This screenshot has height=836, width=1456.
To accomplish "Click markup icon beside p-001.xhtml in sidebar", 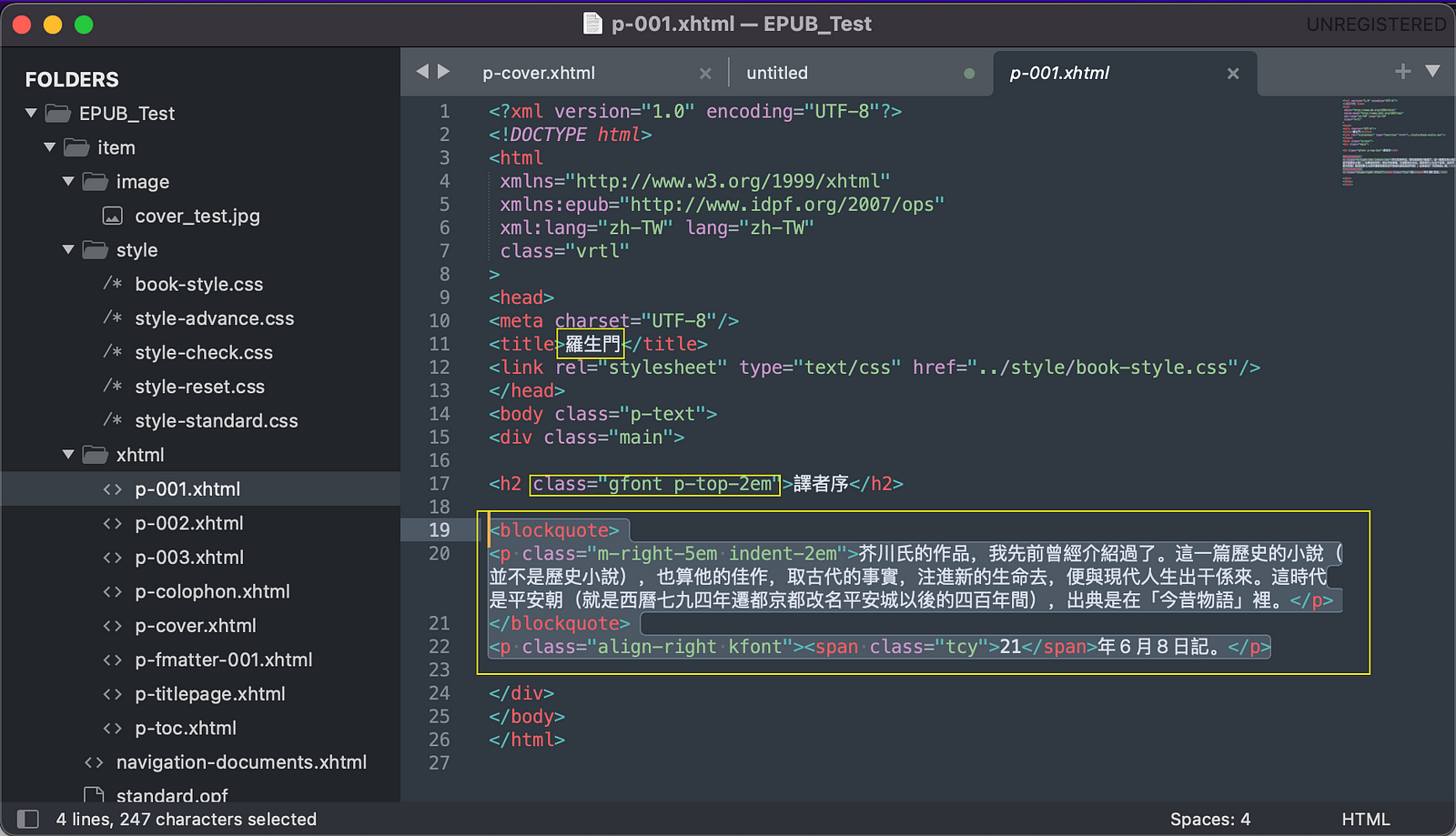I will pos(113,489).
